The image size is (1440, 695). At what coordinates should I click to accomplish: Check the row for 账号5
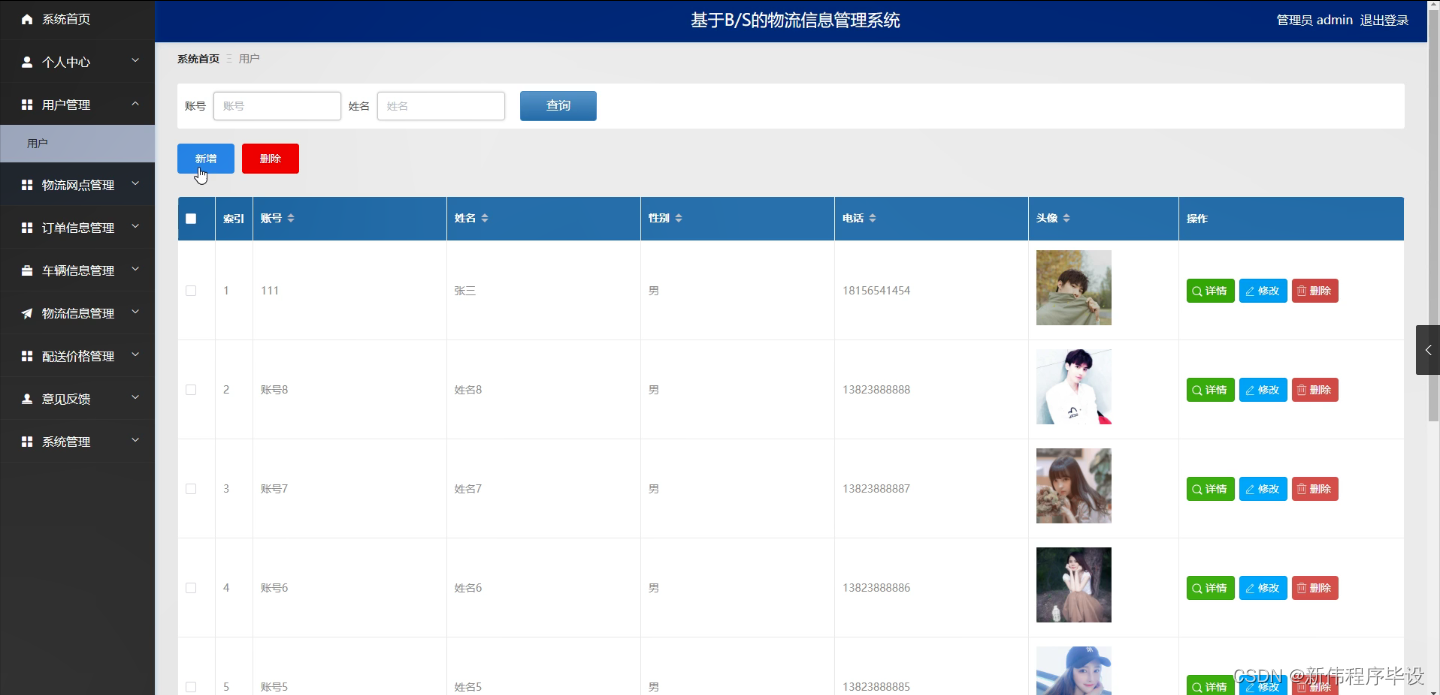pos(191,687)
